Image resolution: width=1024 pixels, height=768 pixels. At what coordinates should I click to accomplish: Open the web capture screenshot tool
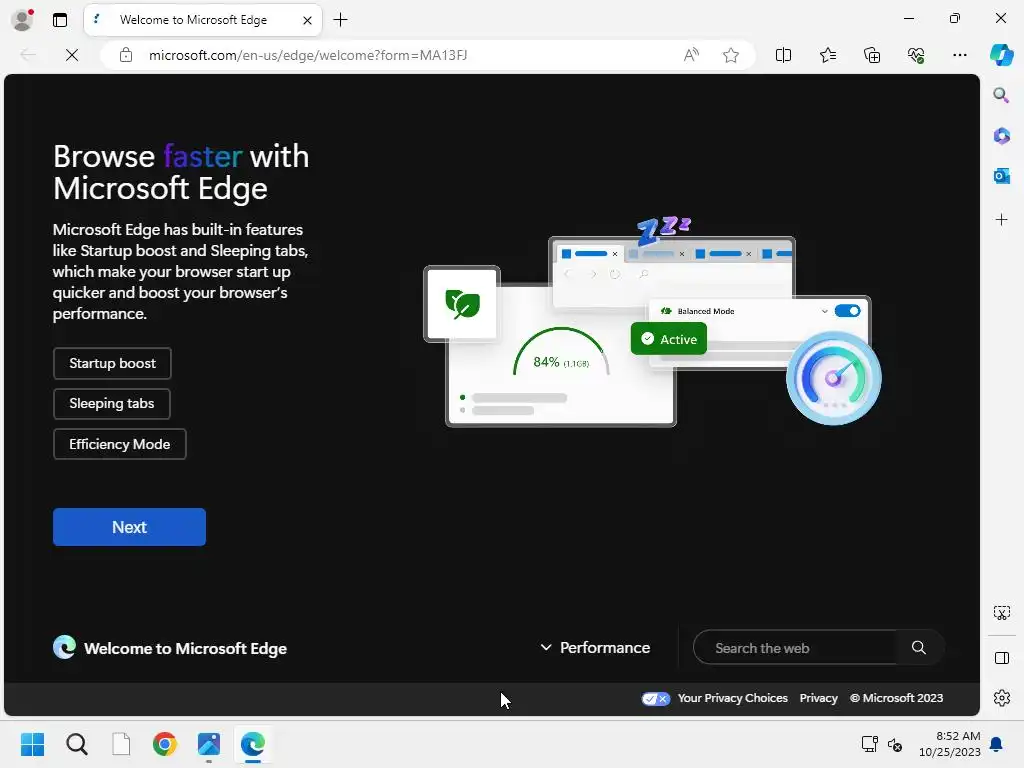(x=1002, y=613)
